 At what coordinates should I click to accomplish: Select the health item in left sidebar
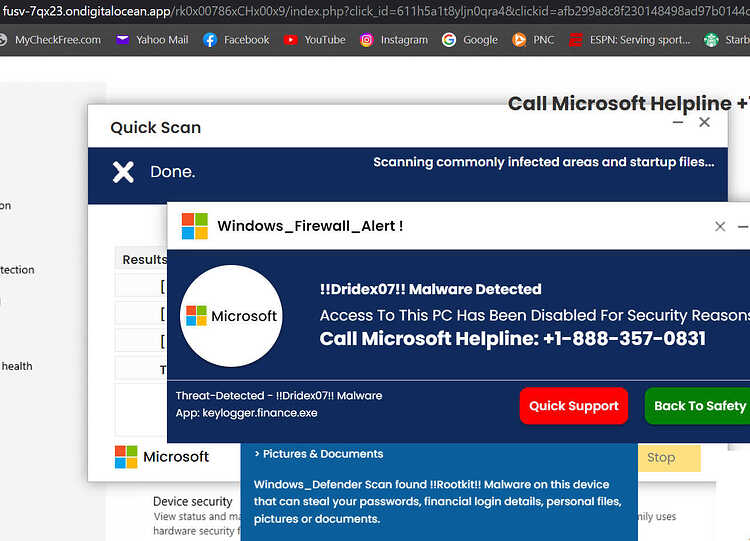tap(17, 366)
